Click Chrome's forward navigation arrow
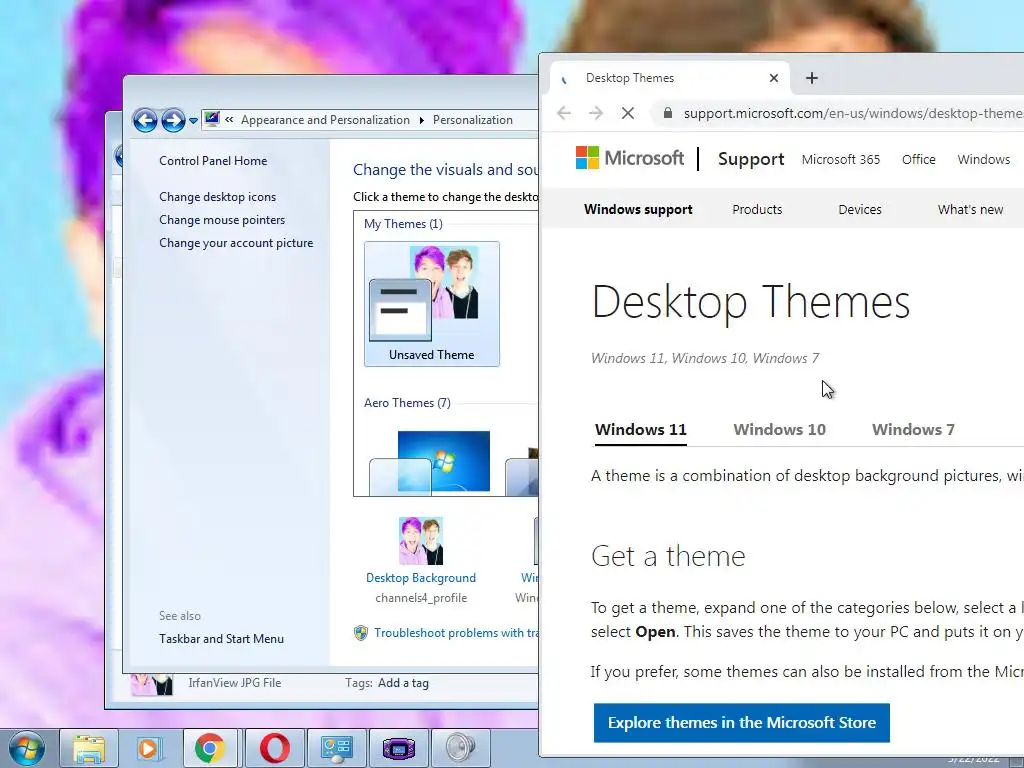The image size is (1024, 768). click(x=596, y=113)
